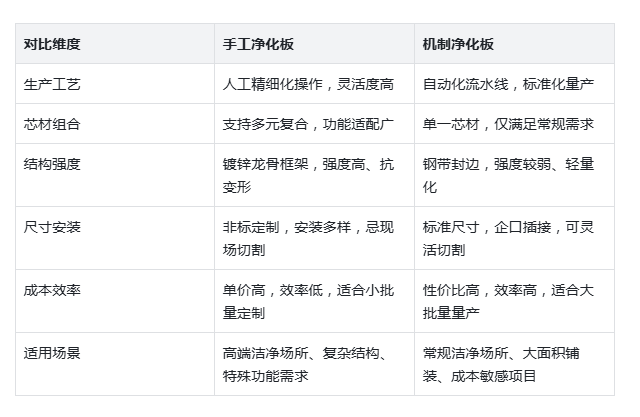Click the 生产工艺 row label

[x=52, y=85]
